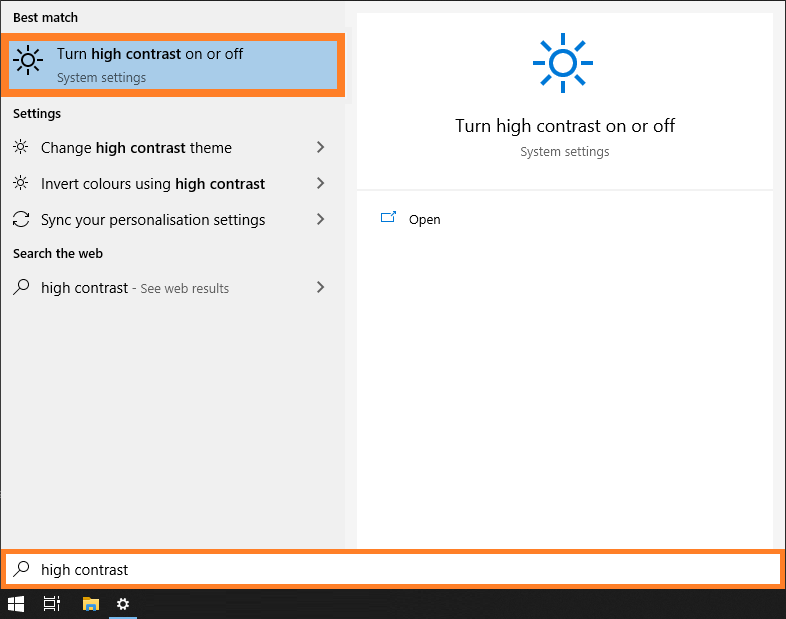This screenshot has height=619, width=786.
Task: Click the sync arrows icon beside personalisation settings
Action: (21, 219)
